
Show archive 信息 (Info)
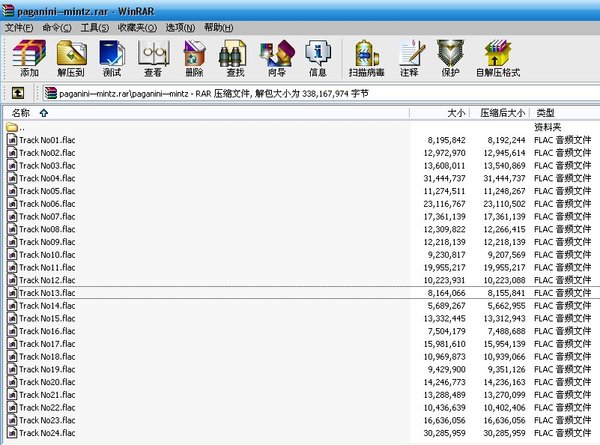coord(318,58)
